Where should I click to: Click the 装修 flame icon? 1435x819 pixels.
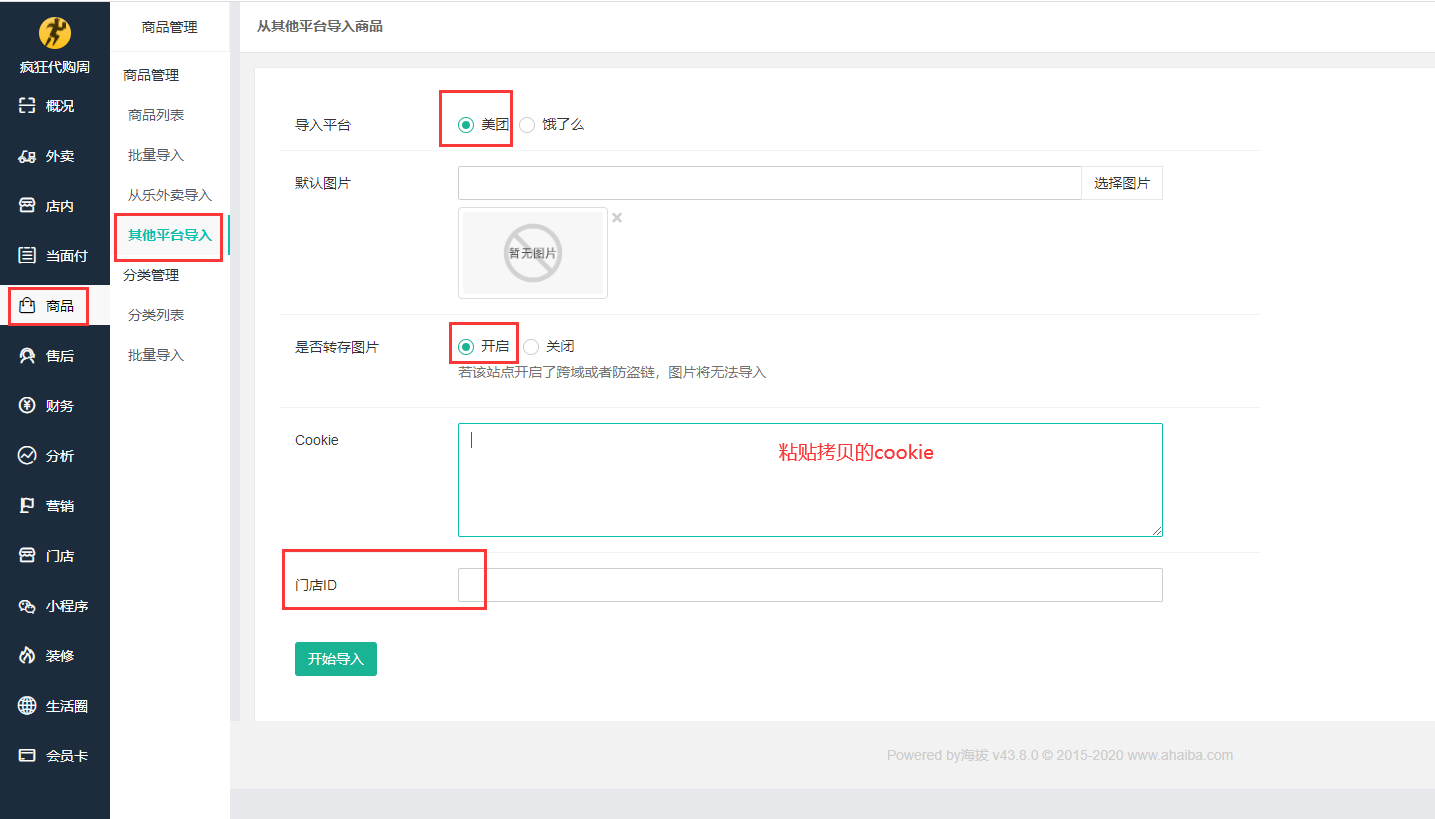tap(28, 656)
